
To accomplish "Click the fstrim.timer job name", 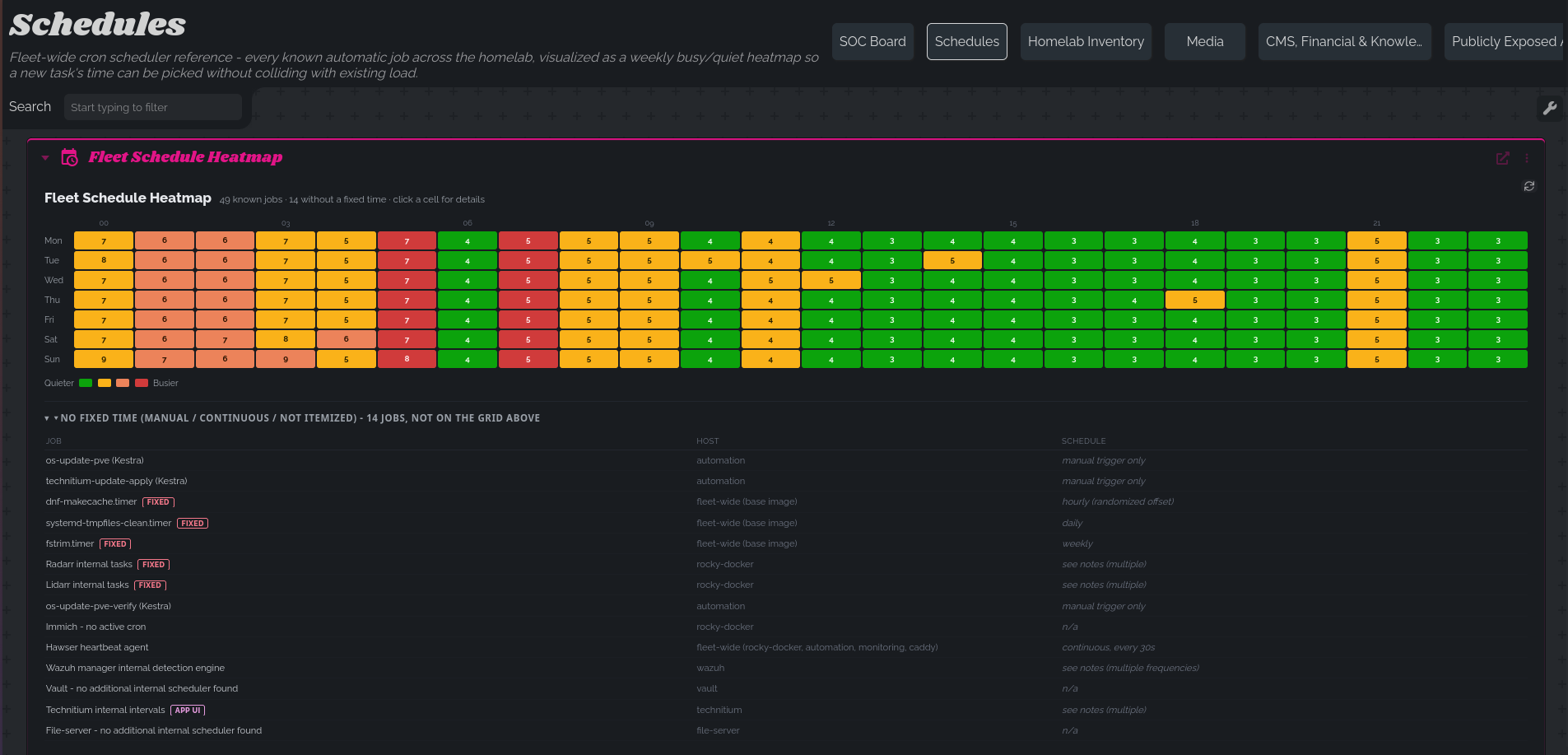I will pyautogui.click(x=70, y=543).
